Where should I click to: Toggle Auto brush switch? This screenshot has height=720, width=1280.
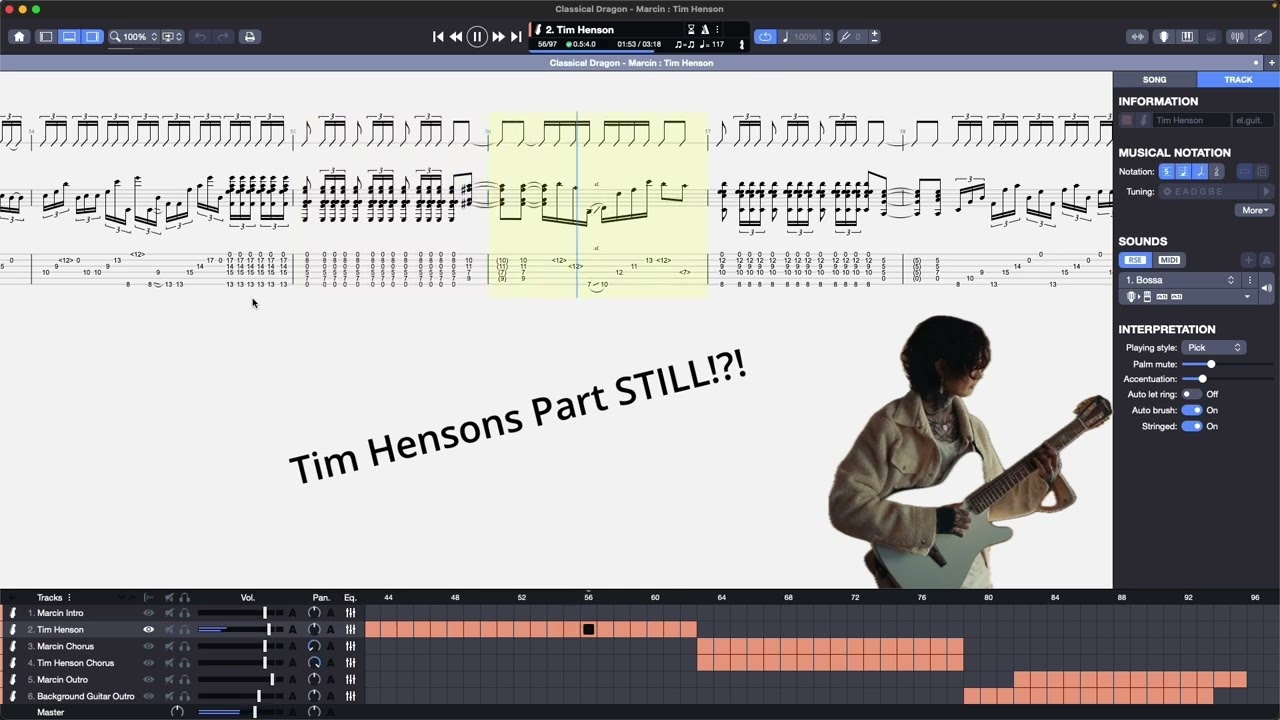1191,410
